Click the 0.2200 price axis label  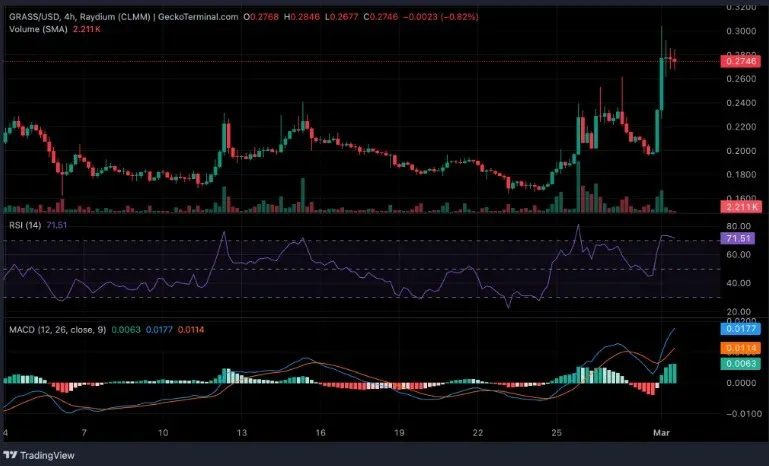click(741, 127)
